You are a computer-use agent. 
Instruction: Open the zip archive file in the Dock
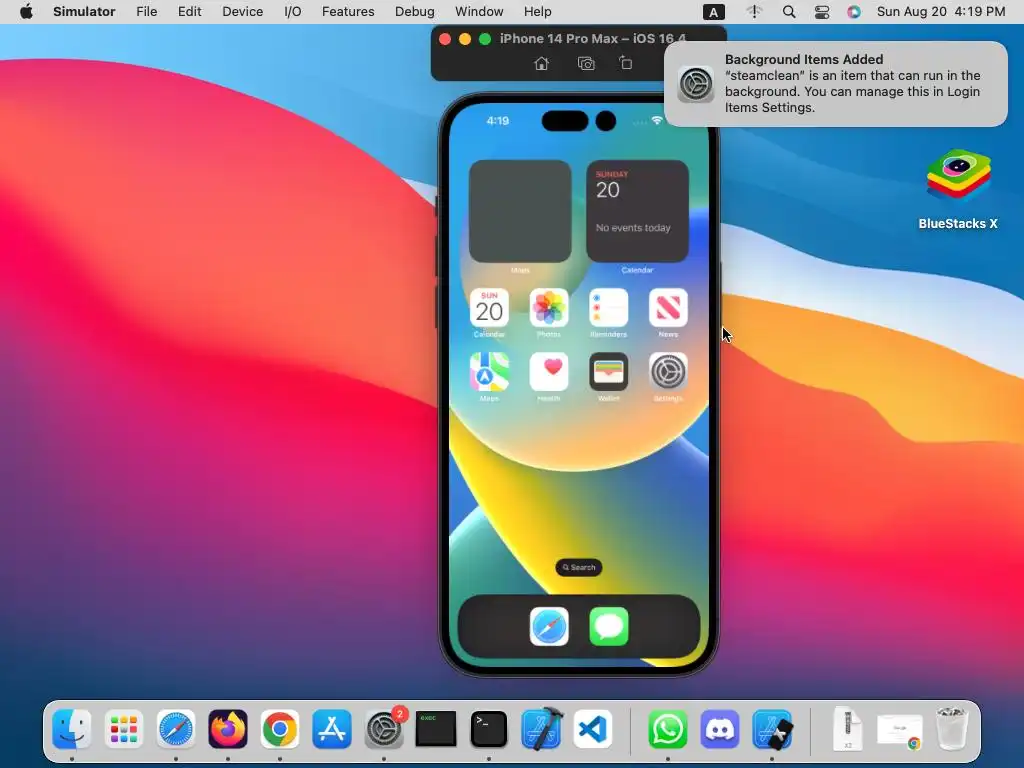pyautogui.click(x=848, y=729)
